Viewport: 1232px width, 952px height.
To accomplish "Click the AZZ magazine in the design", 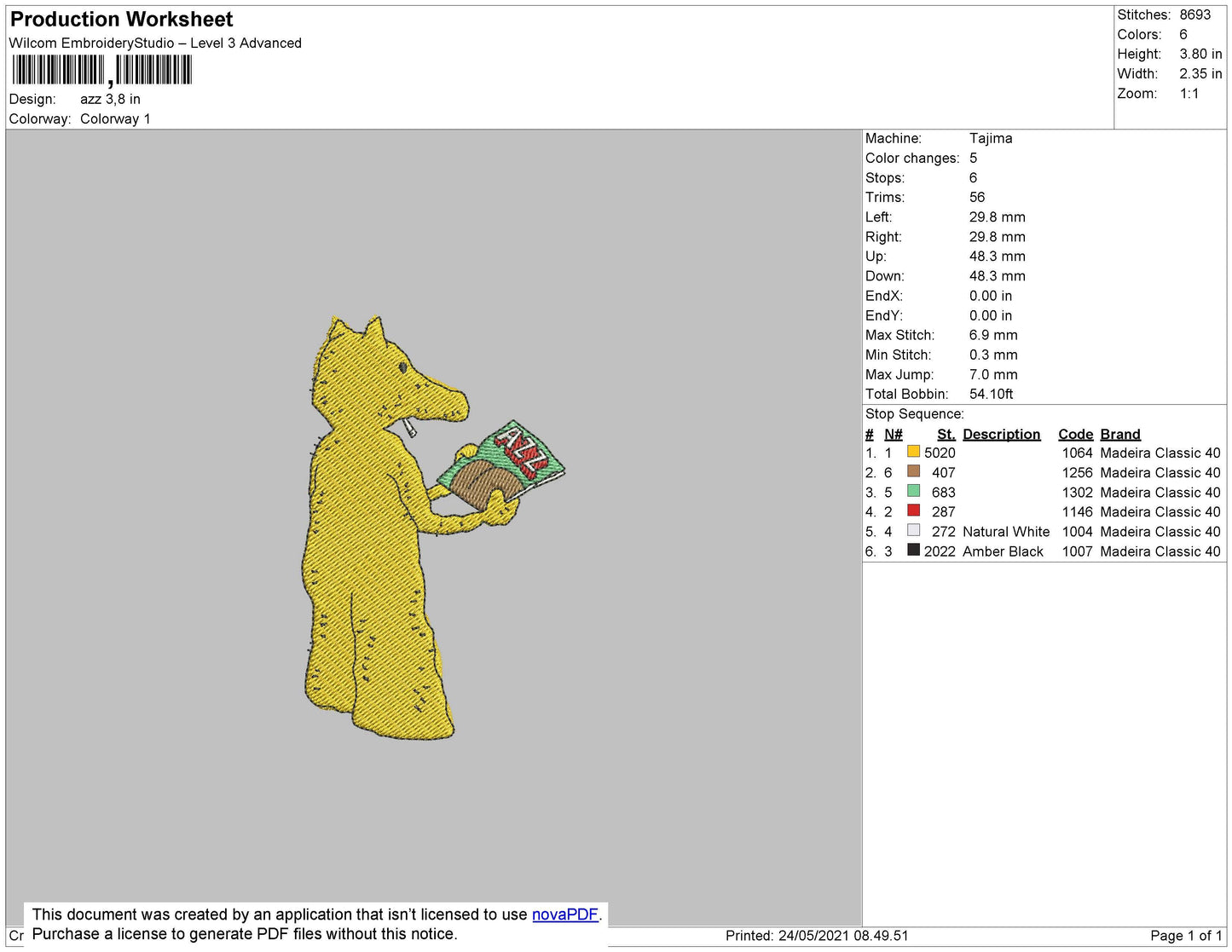I will click(x=503, y=465).
